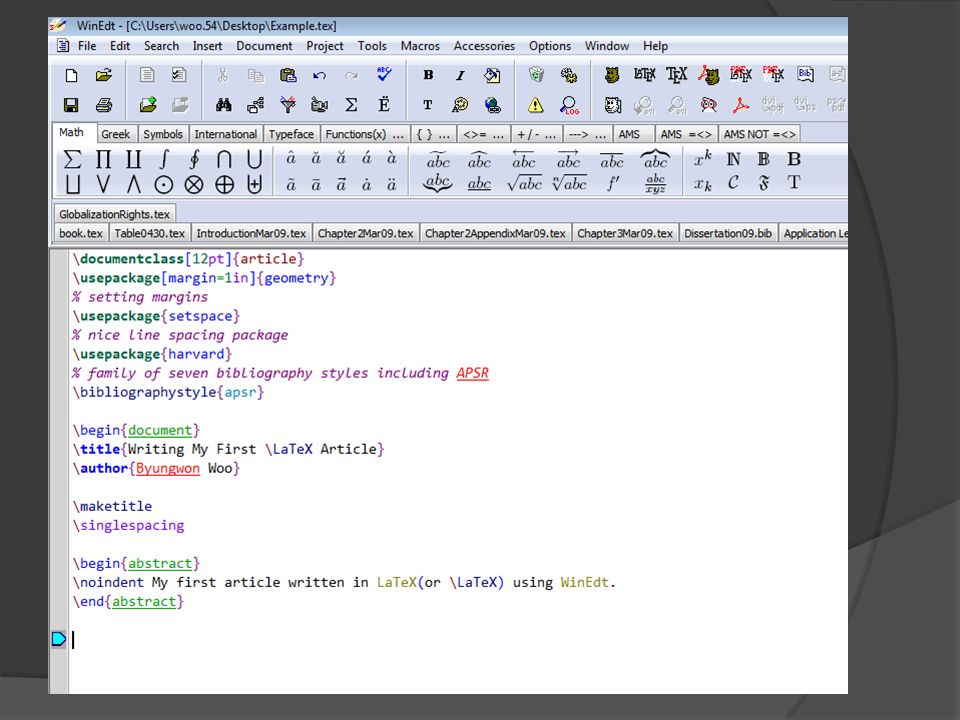The height and width of the screenshot is (720, 960).
Task: Insert the widehat abc accent symbol
Action: [x=479, y=159]
